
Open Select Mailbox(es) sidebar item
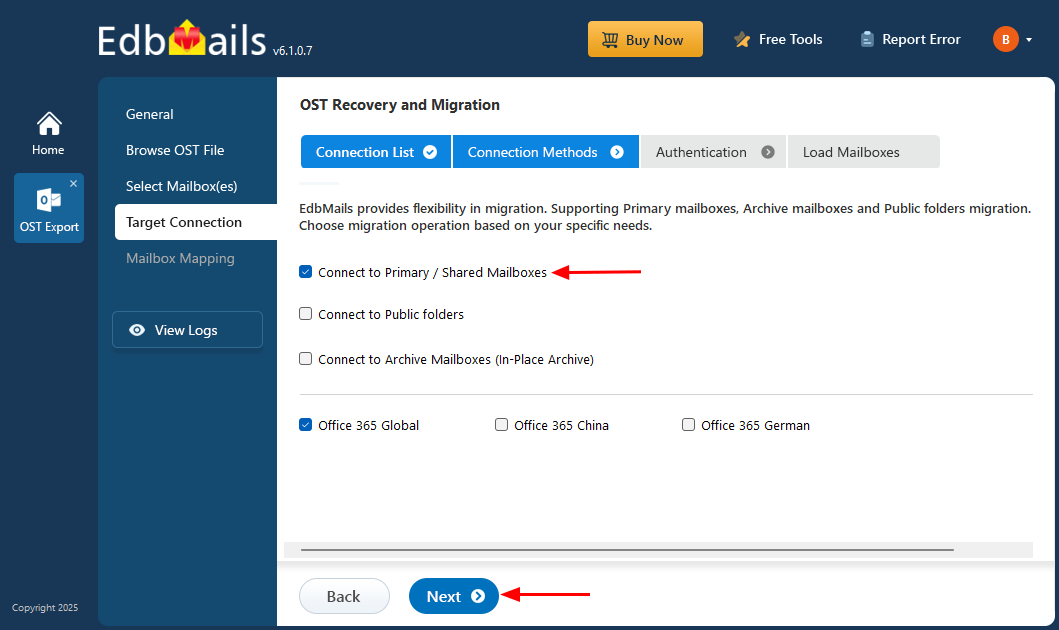(181, 186)
